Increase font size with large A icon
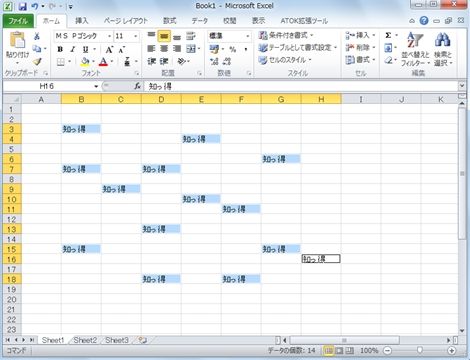This screenshot has width=470, height=360. (109, 50)
